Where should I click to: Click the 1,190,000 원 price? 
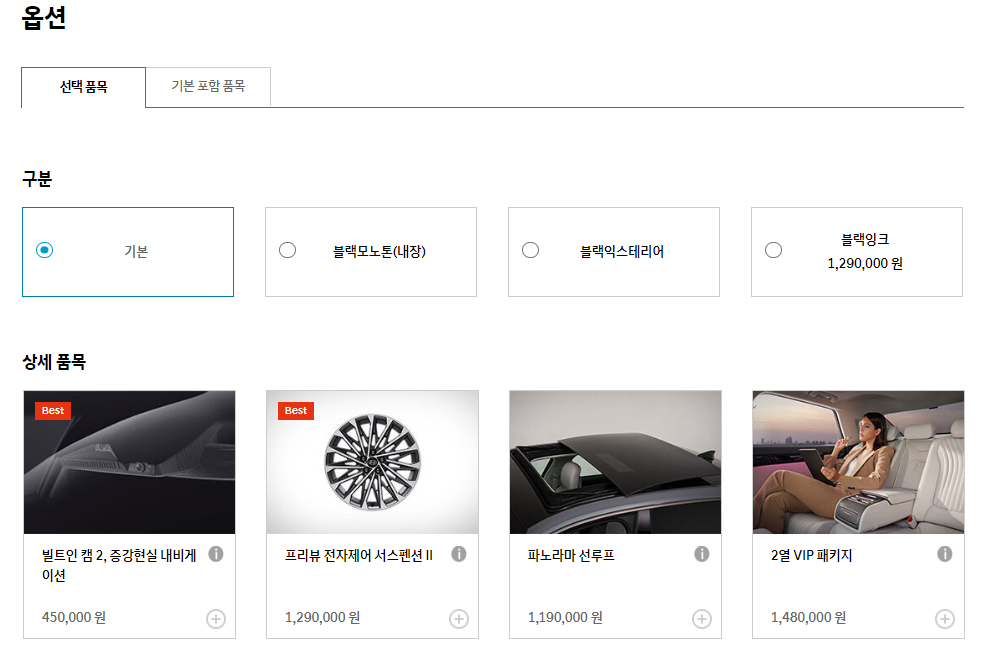(x=565, y=617)
